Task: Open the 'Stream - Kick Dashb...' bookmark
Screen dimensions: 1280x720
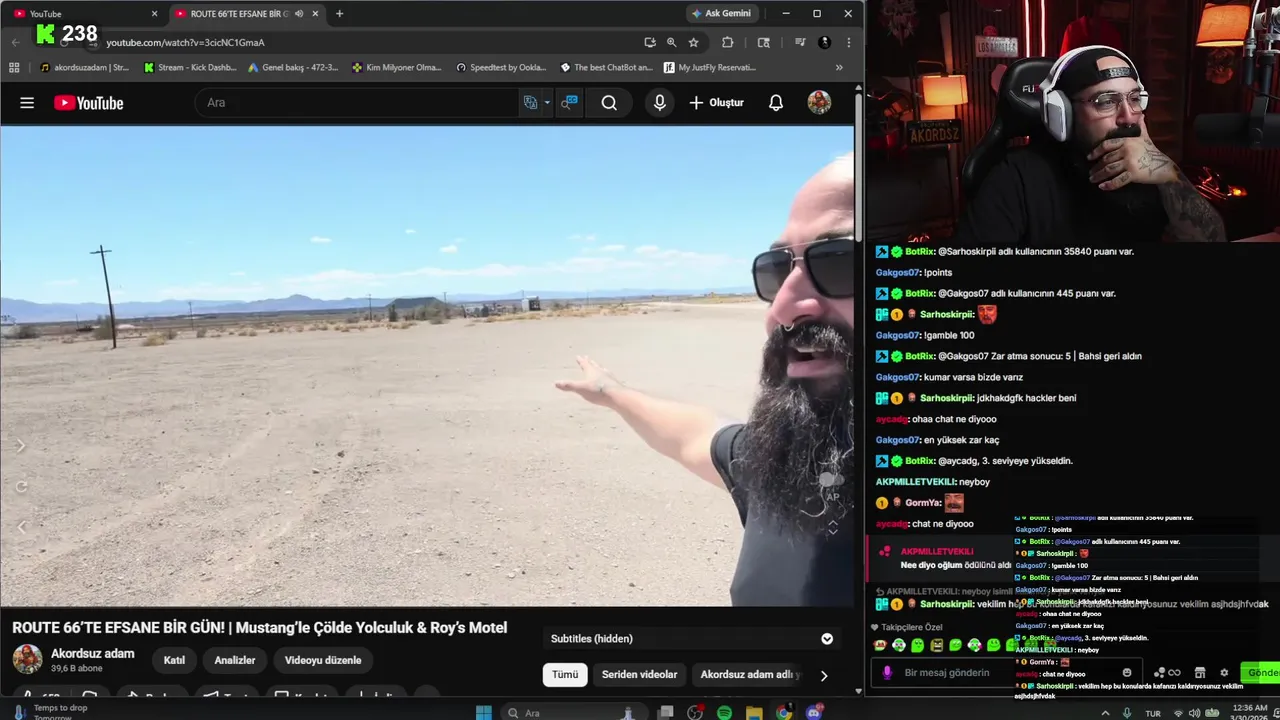Action: point(190,68)
